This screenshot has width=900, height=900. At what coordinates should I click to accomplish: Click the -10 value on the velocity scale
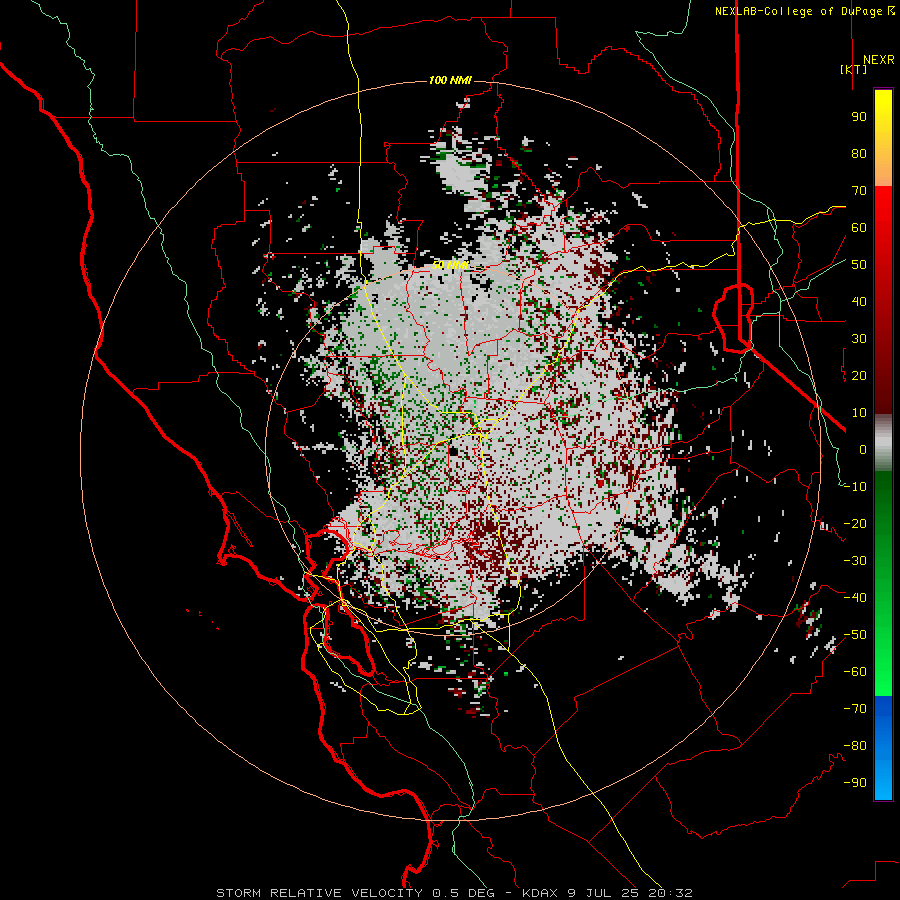tap(855, 487)
